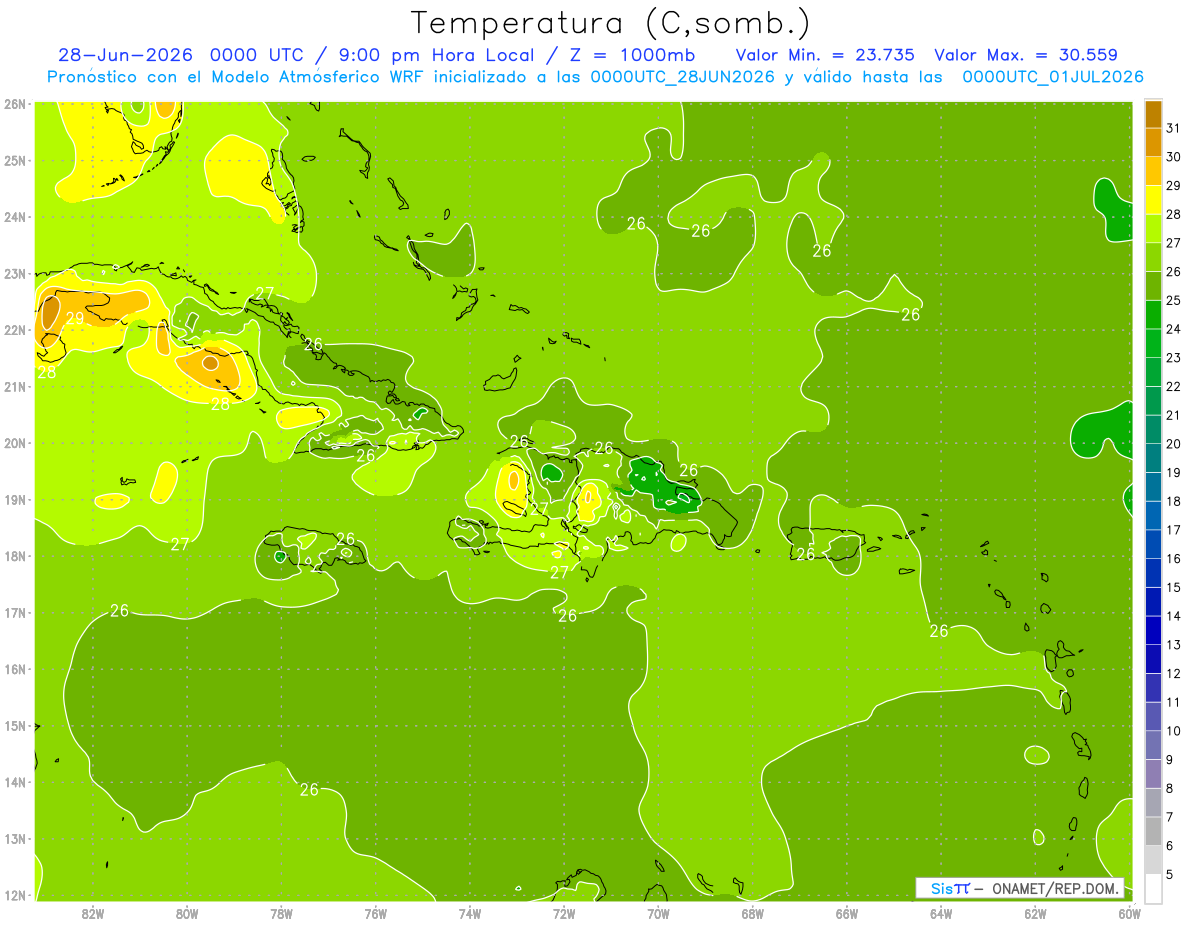Click the color bar segment between 27 and 28

[x=1153, y=229]
